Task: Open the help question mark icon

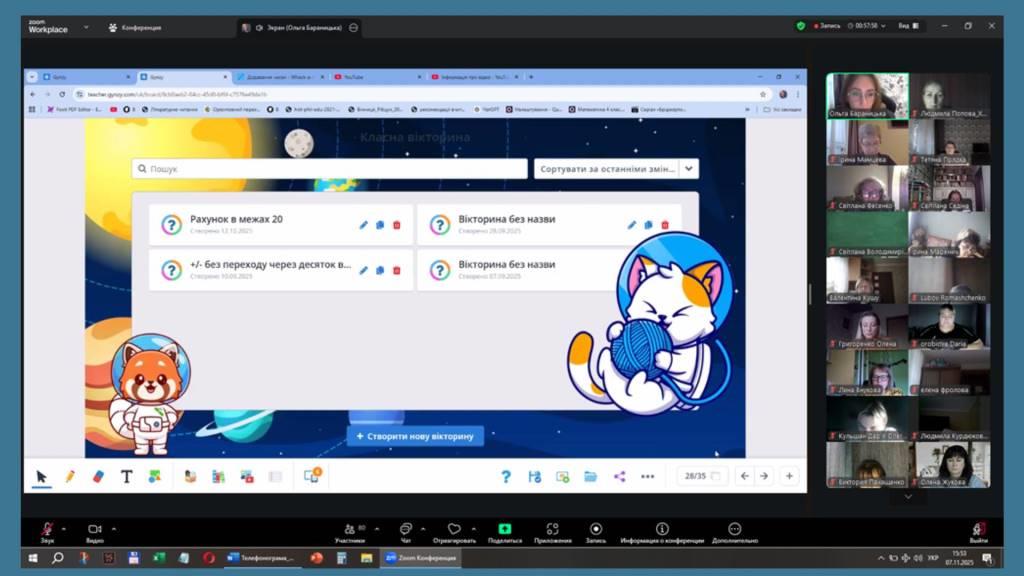Action: point(506,477)
